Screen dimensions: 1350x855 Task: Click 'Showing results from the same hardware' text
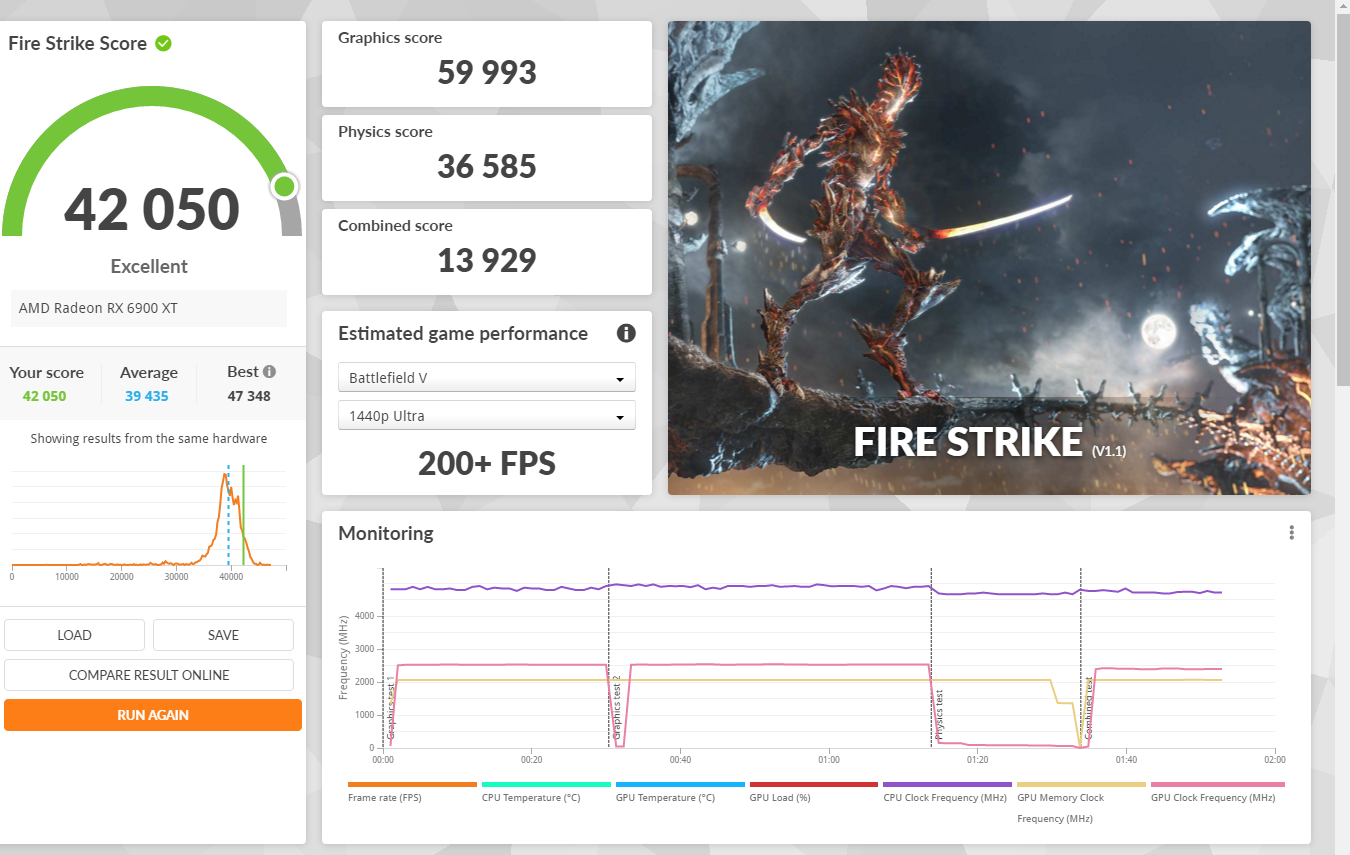[149, 438]
